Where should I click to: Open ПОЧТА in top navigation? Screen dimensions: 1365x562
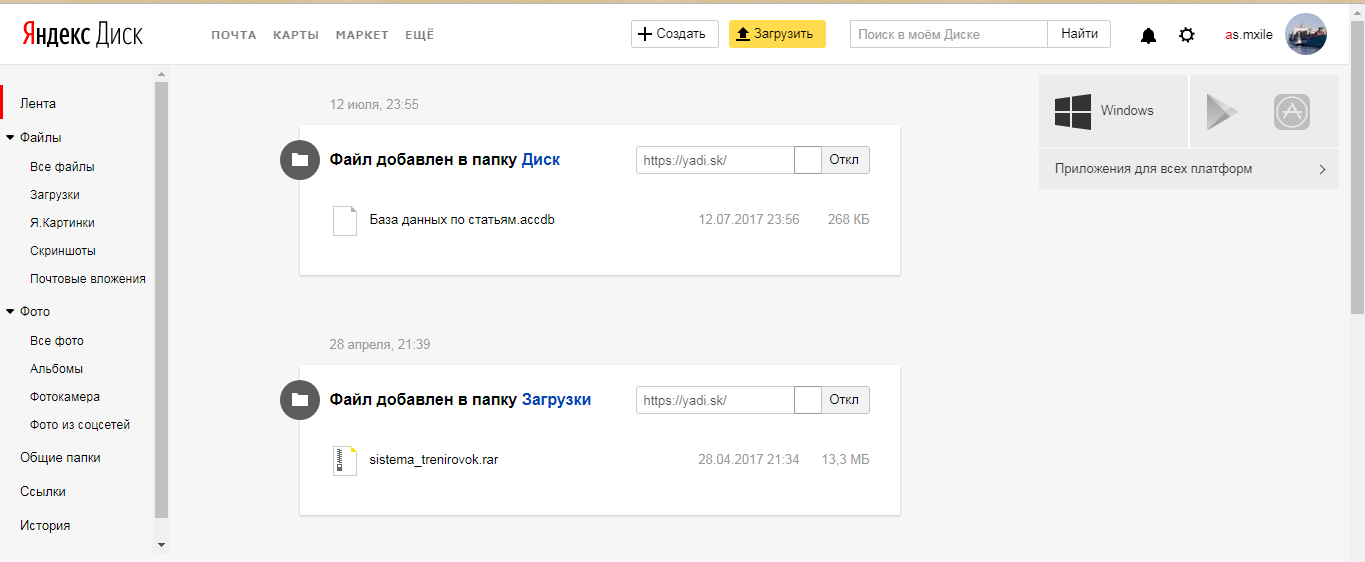(x=234, y=35)
